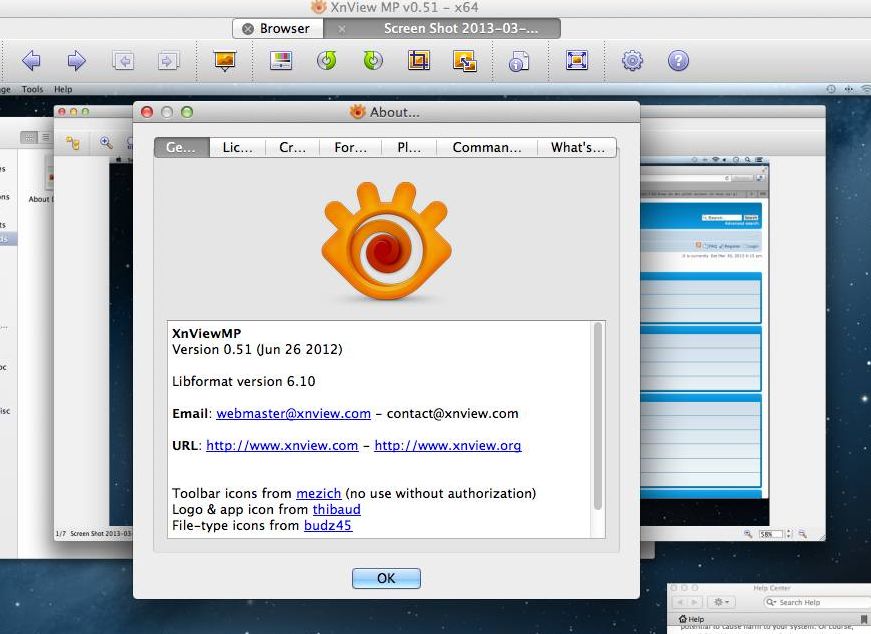Viewport: 871px width, 634px height.
Task: Go to previous image with back arrow
Action: 31,60
